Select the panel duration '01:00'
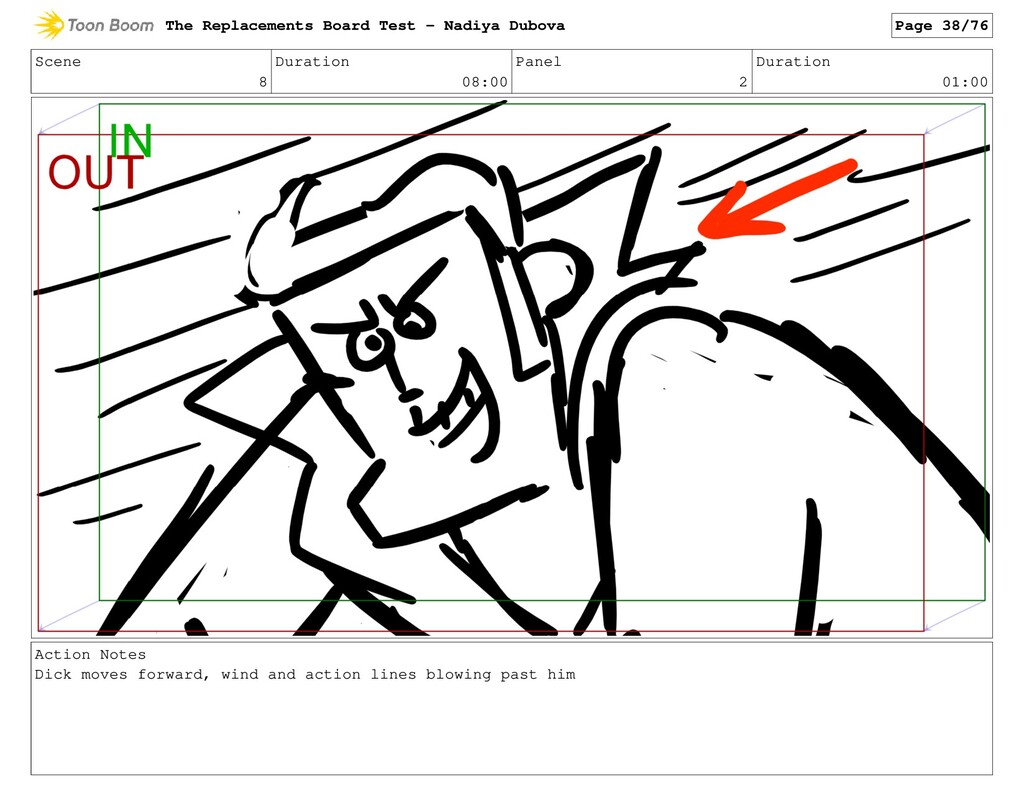Screen dimensions: 1024x793 tap(965, 82)
